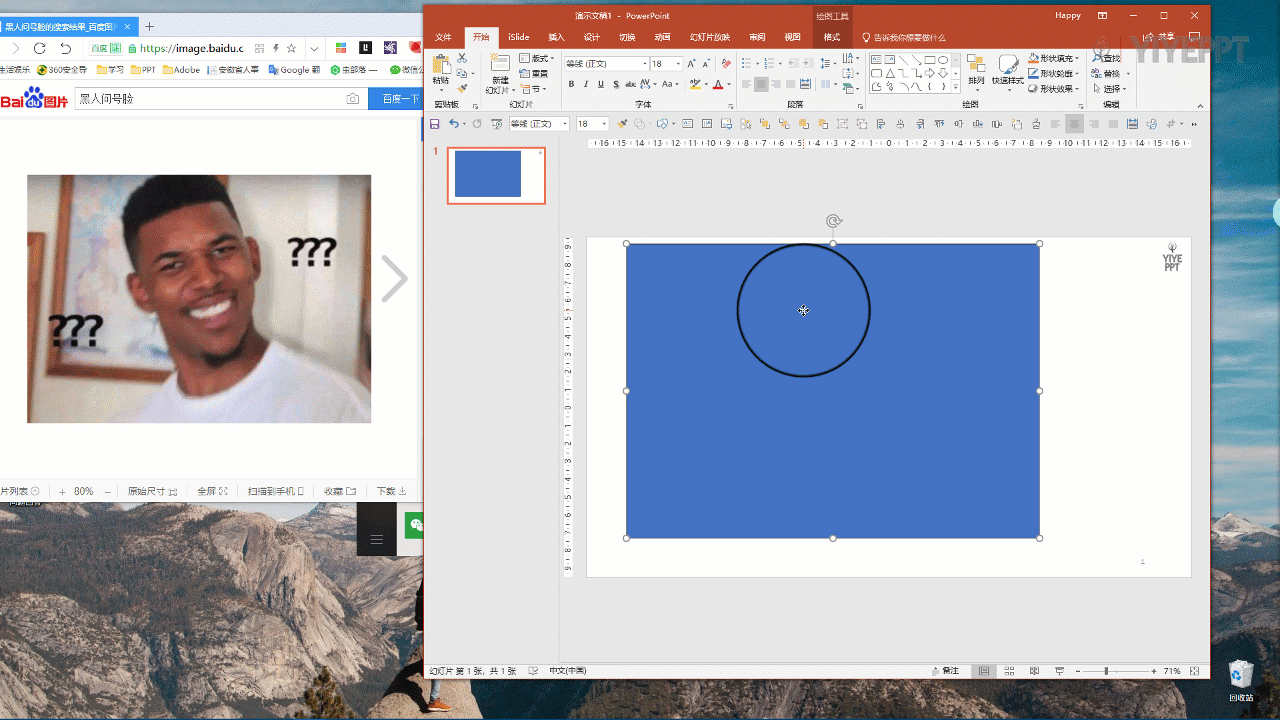Click the Clear Formatting eraser icon
Screen dimensions: 1280x720
726,64
